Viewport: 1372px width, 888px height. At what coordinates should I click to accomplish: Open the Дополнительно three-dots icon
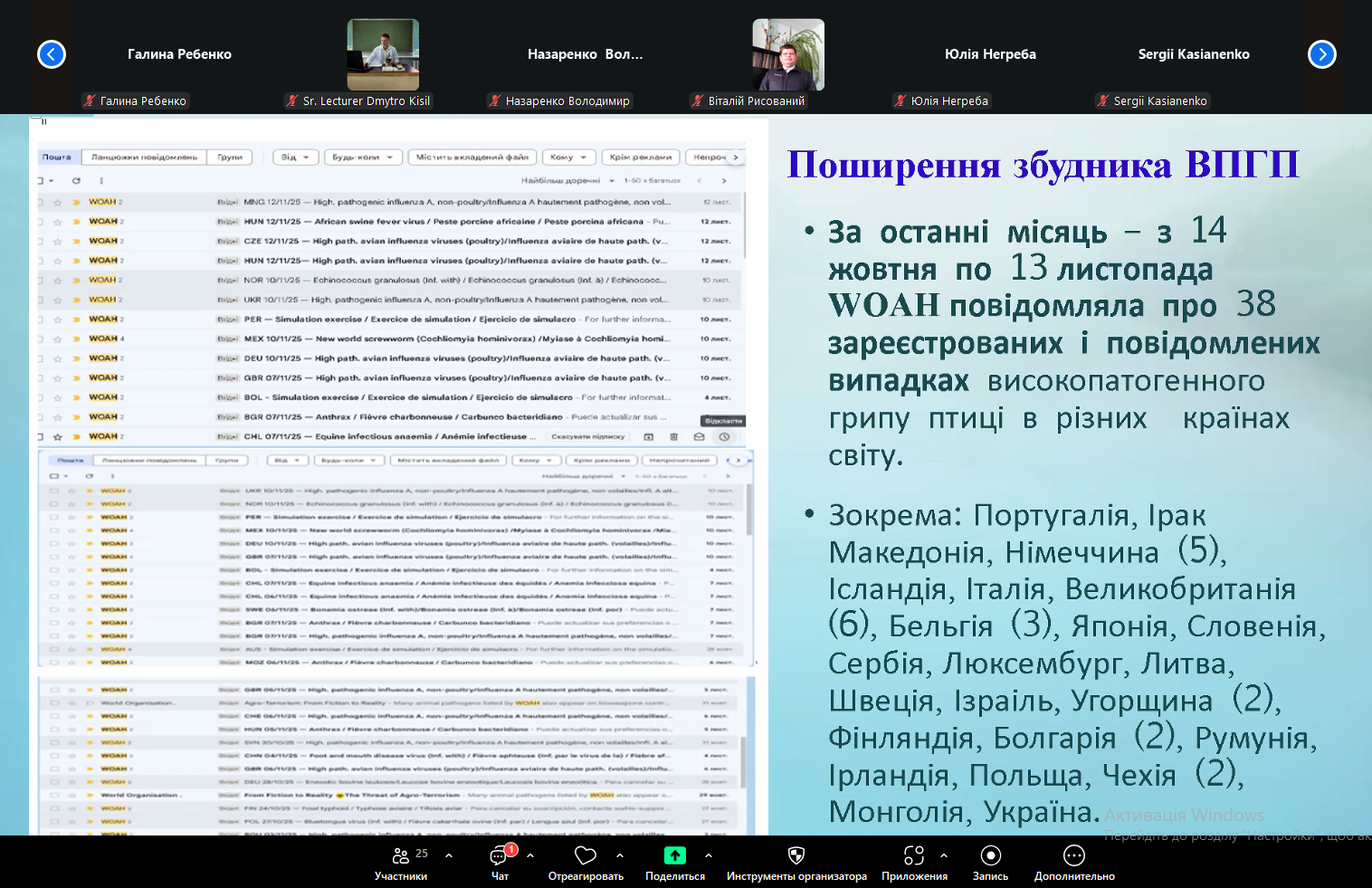coord(1074,855)
